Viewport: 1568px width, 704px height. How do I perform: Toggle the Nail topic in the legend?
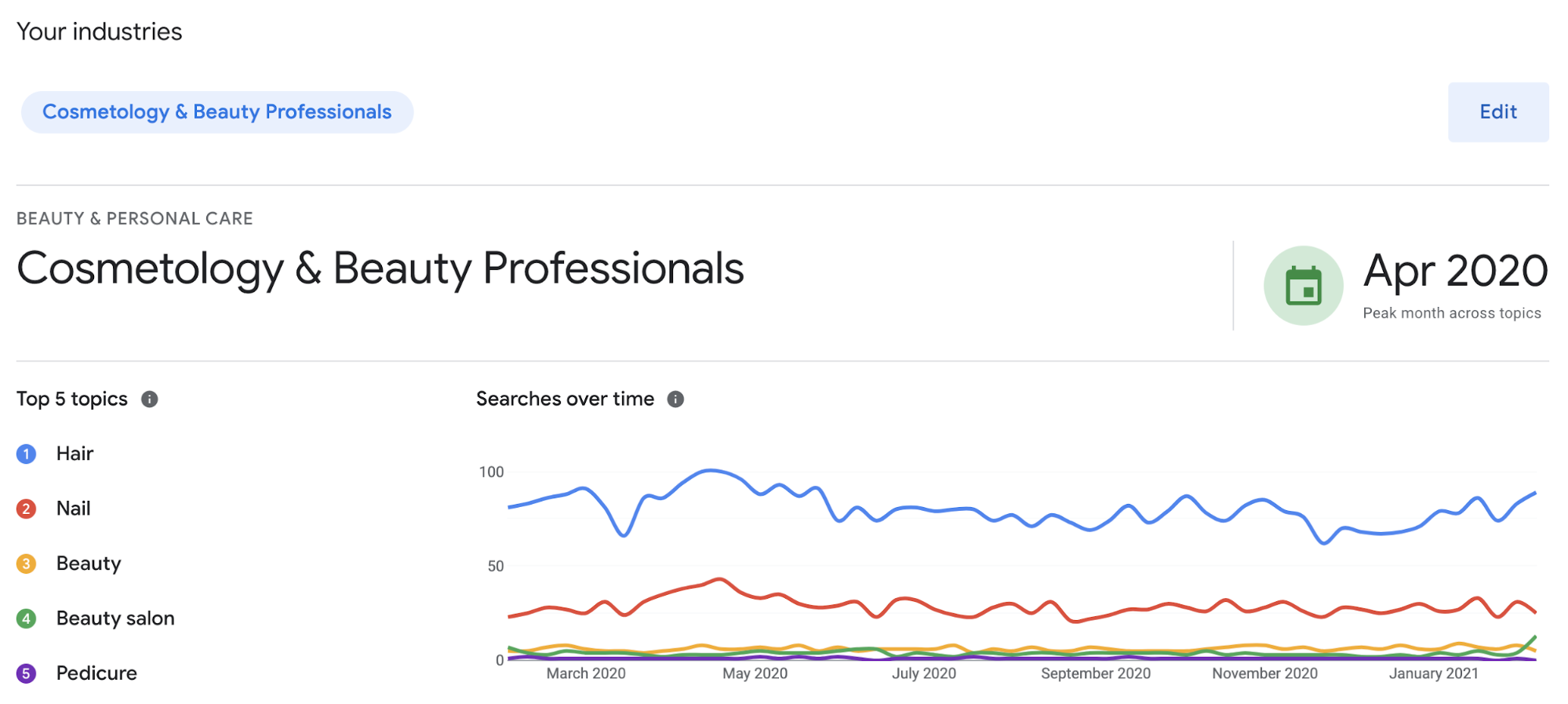point(72,508)
